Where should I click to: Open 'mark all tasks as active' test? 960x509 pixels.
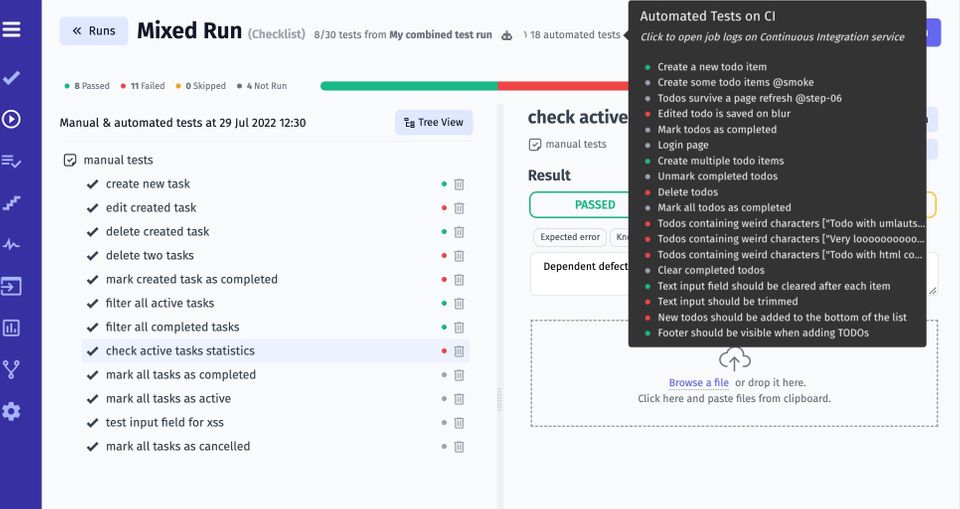(x=168, y=399)
